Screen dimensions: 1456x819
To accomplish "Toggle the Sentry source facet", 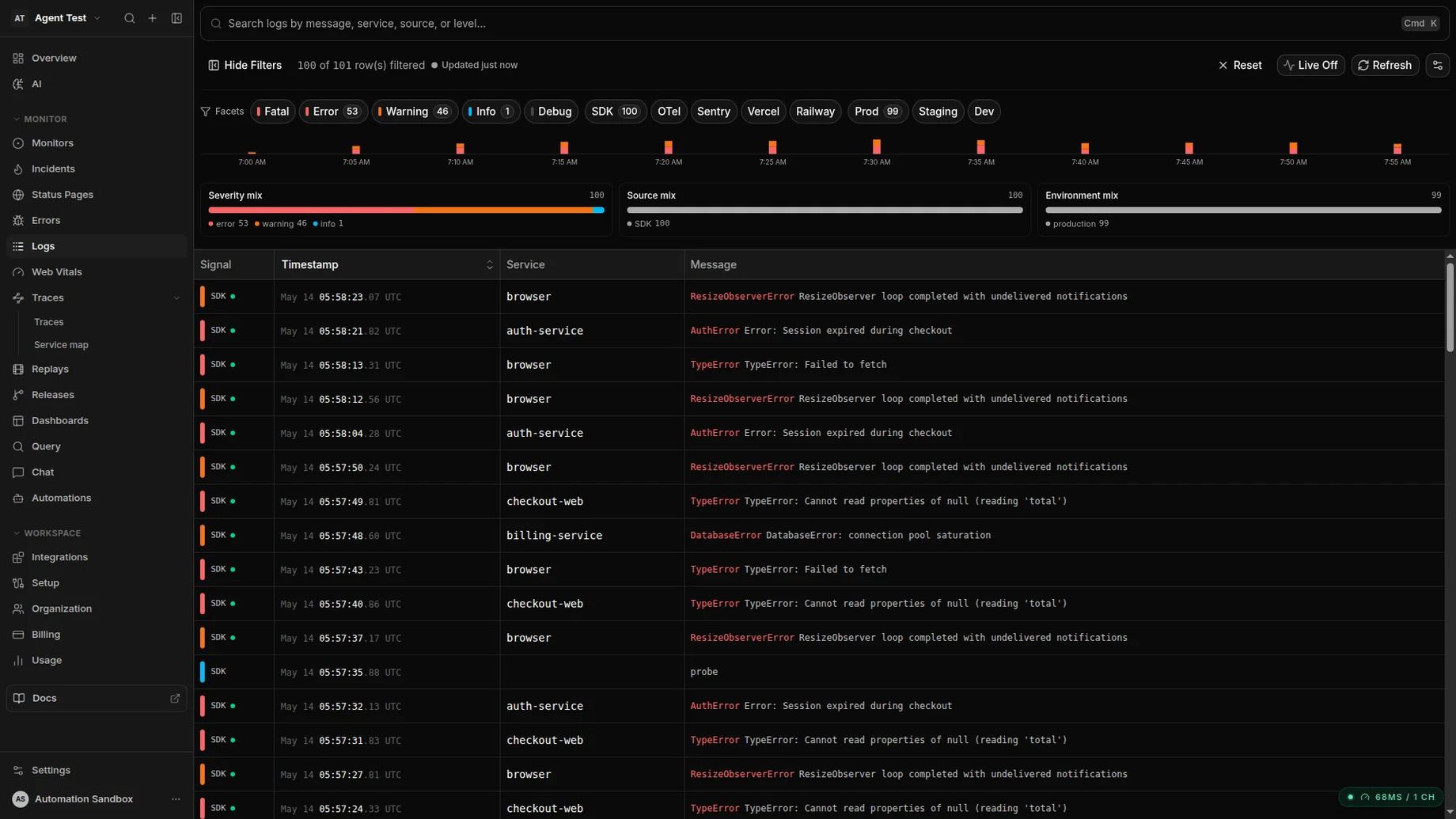I will pos(714,112).
